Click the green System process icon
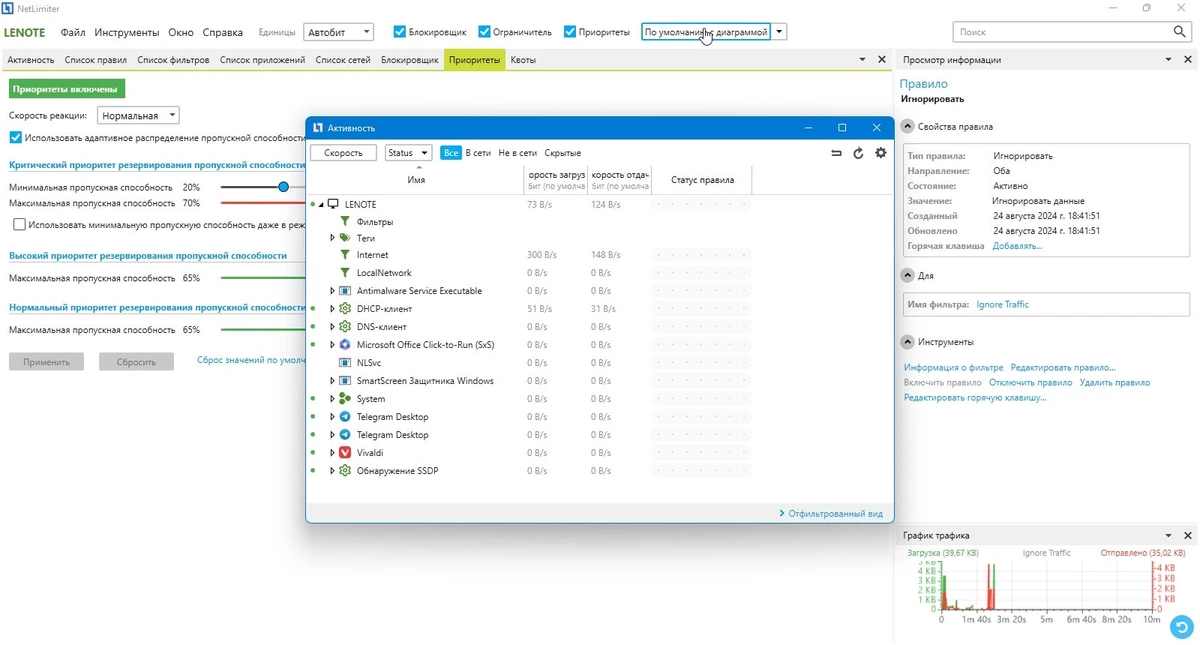 pyautogui.click(x=345, y=399)
